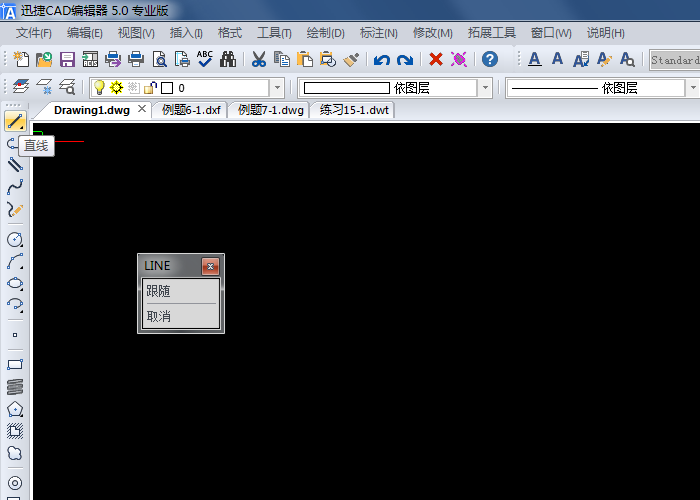Click the red X Delete icon
700x500 pixels.
tap(436, 59)
